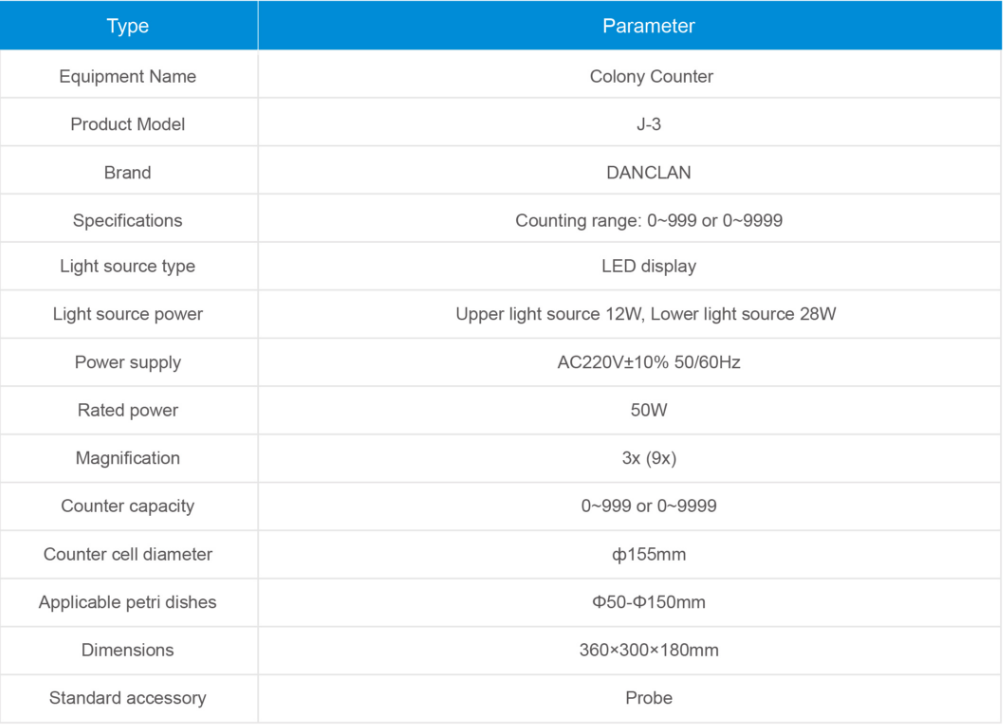
Task: Select the 360×300×180mm dimensions value
Action: click(648, 650)
